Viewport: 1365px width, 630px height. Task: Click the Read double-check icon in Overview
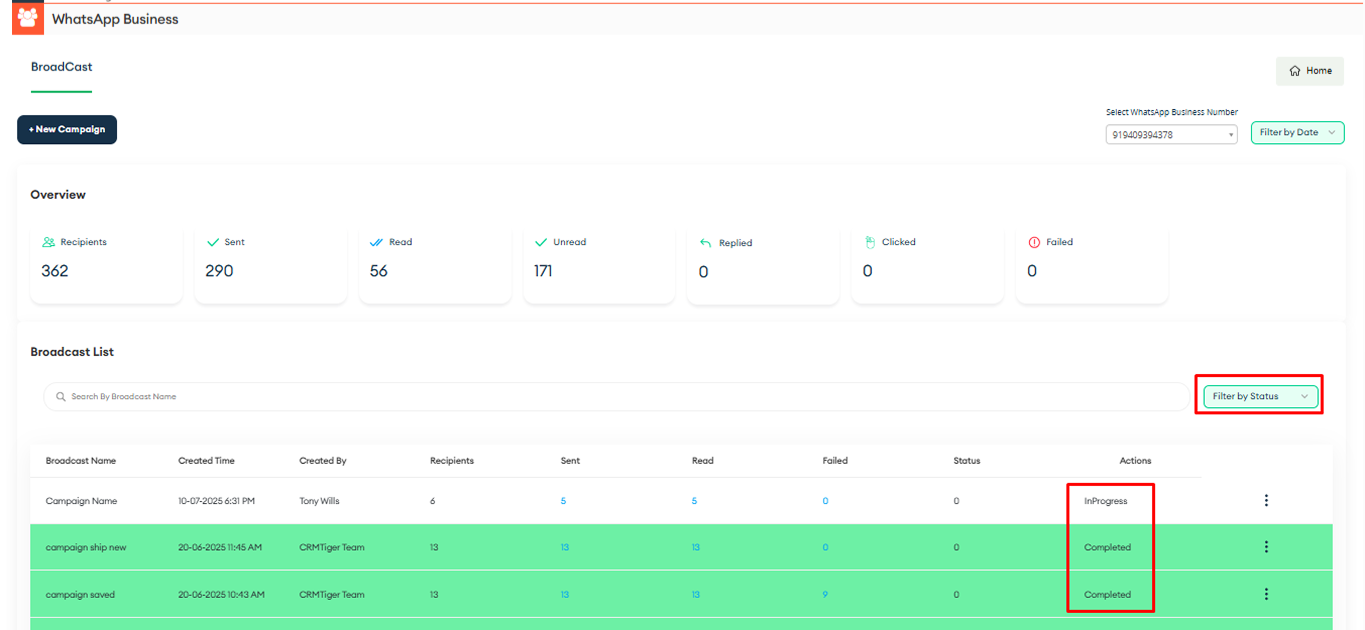click(x=376, y=242)
